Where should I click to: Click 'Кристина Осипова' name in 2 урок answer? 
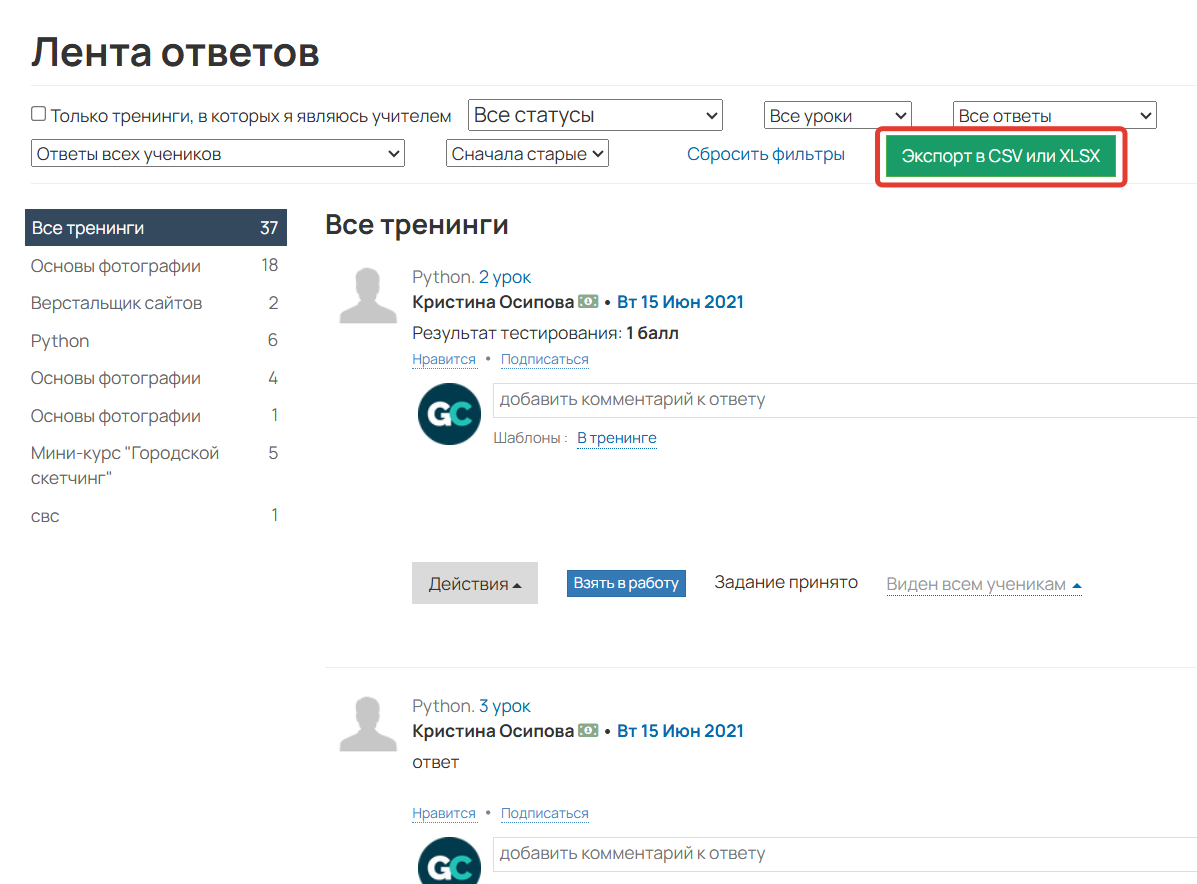click(x=493, y=302)
